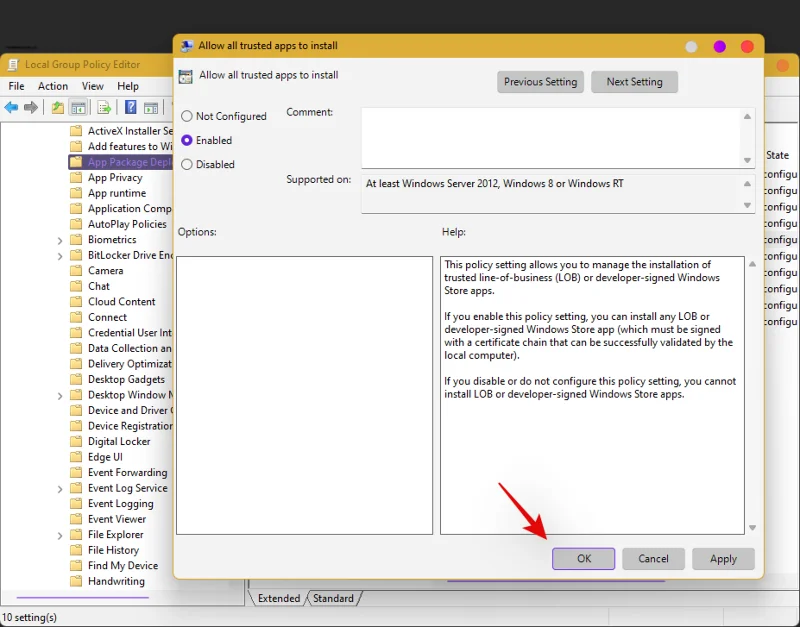Expand the File Explorer tree node
This screenshot has height=627, width=800.
tap(60, 535)
